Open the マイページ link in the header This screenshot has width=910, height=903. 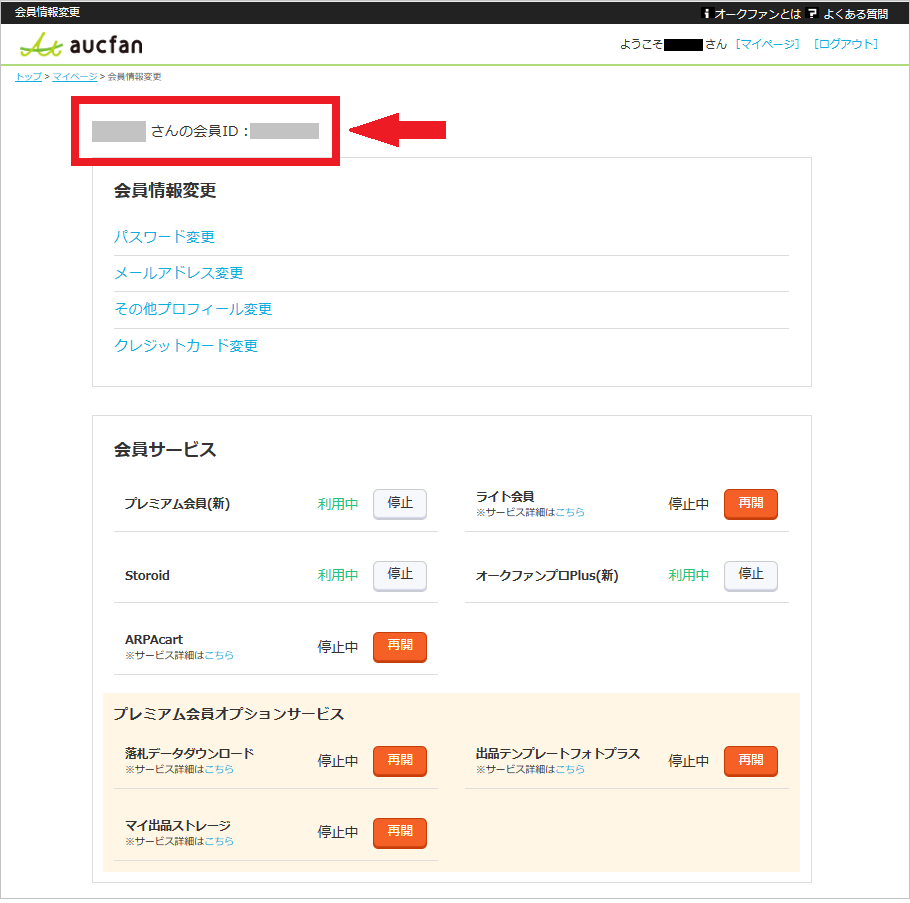pos(768,45)
